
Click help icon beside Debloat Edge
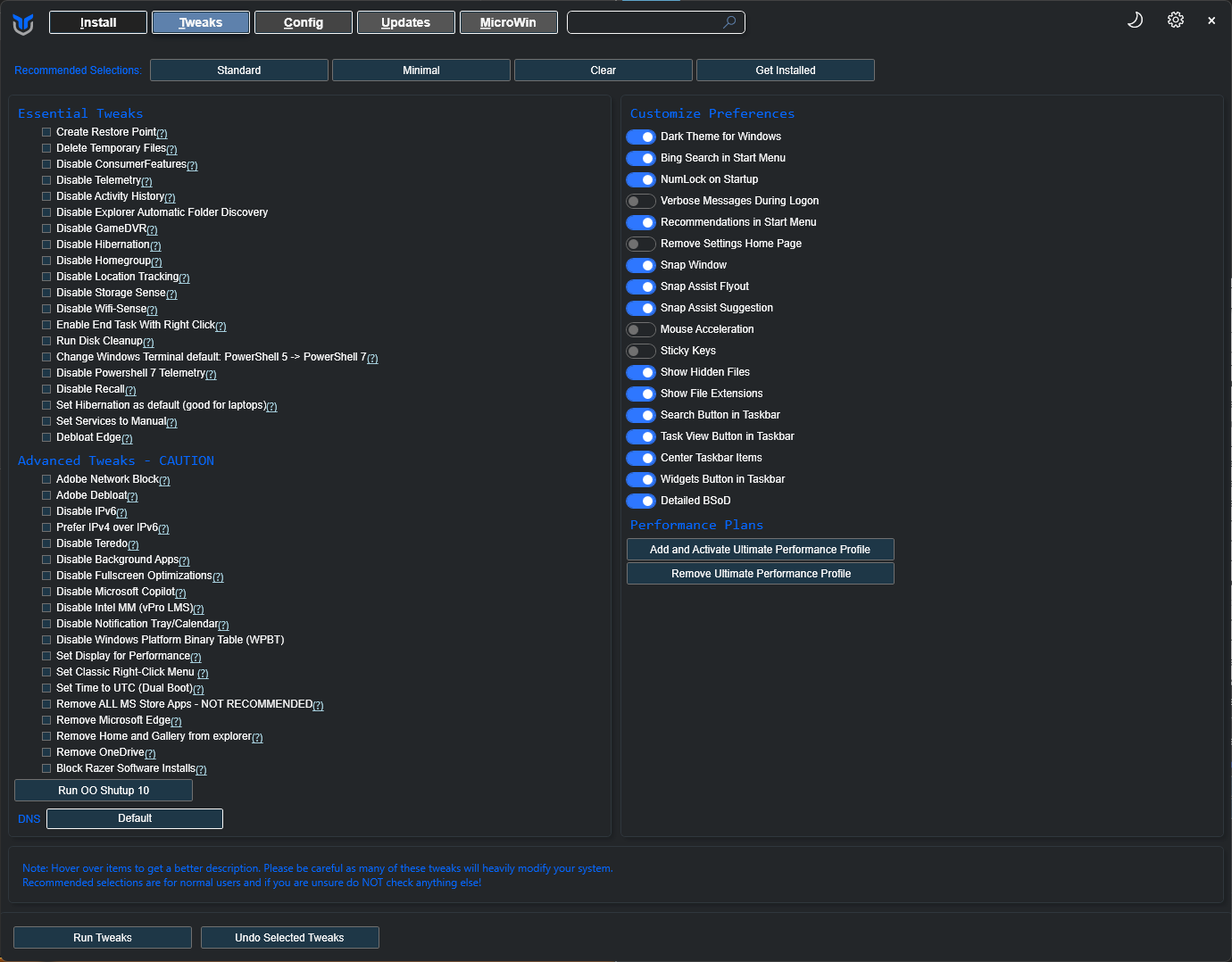127,439
